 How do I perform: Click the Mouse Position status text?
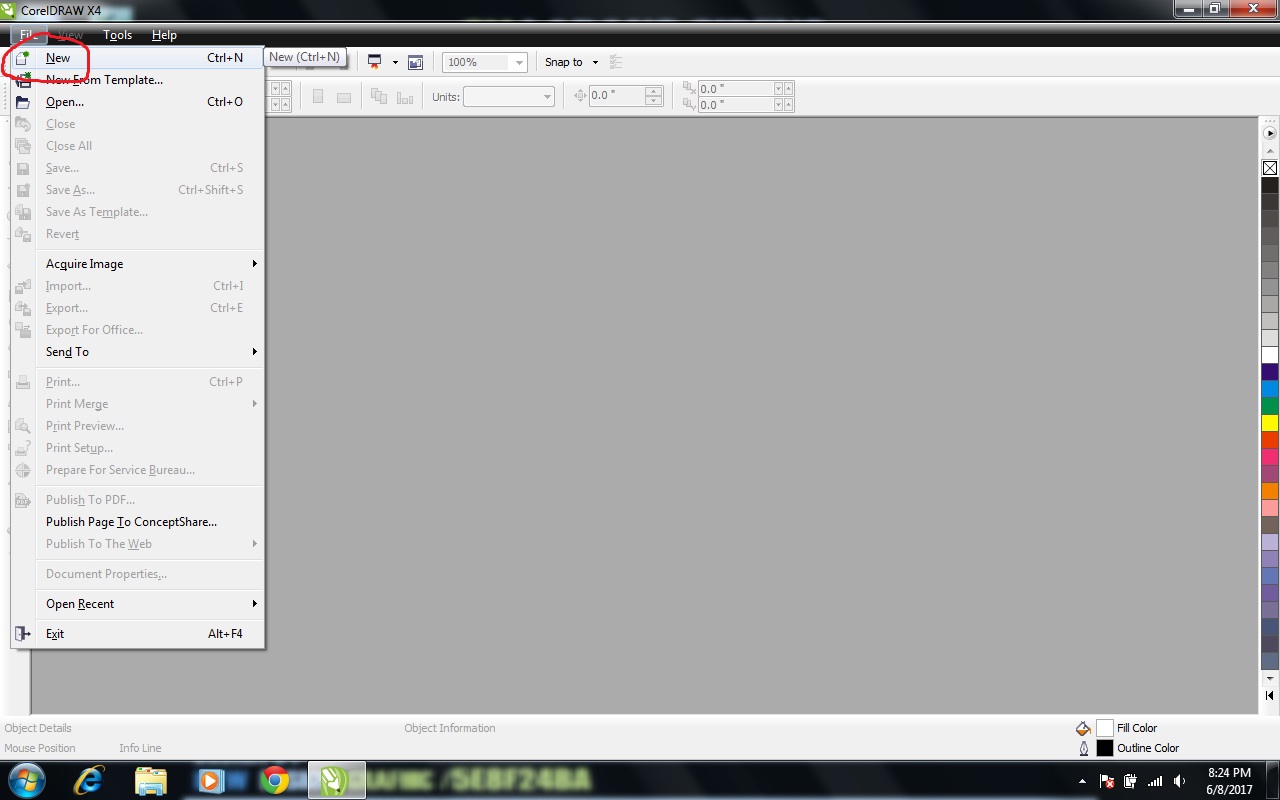[40, 748]
